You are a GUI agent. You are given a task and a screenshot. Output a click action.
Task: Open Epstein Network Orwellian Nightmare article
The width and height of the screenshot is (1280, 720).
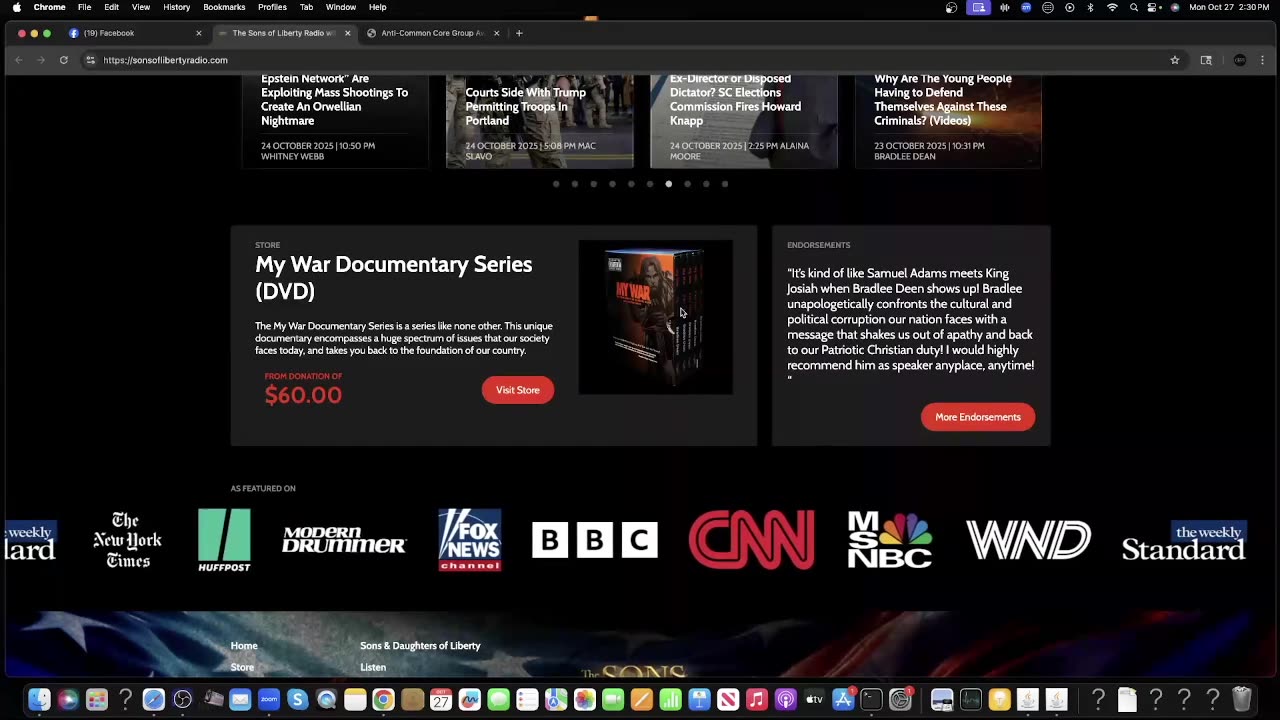pyautogui.click(x=335, y=99)
